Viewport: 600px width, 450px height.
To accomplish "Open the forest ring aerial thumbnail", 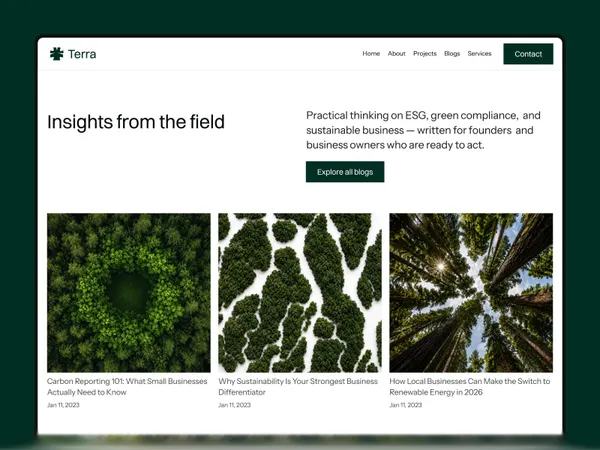I will pyautogui.click(x=129, y=293).
